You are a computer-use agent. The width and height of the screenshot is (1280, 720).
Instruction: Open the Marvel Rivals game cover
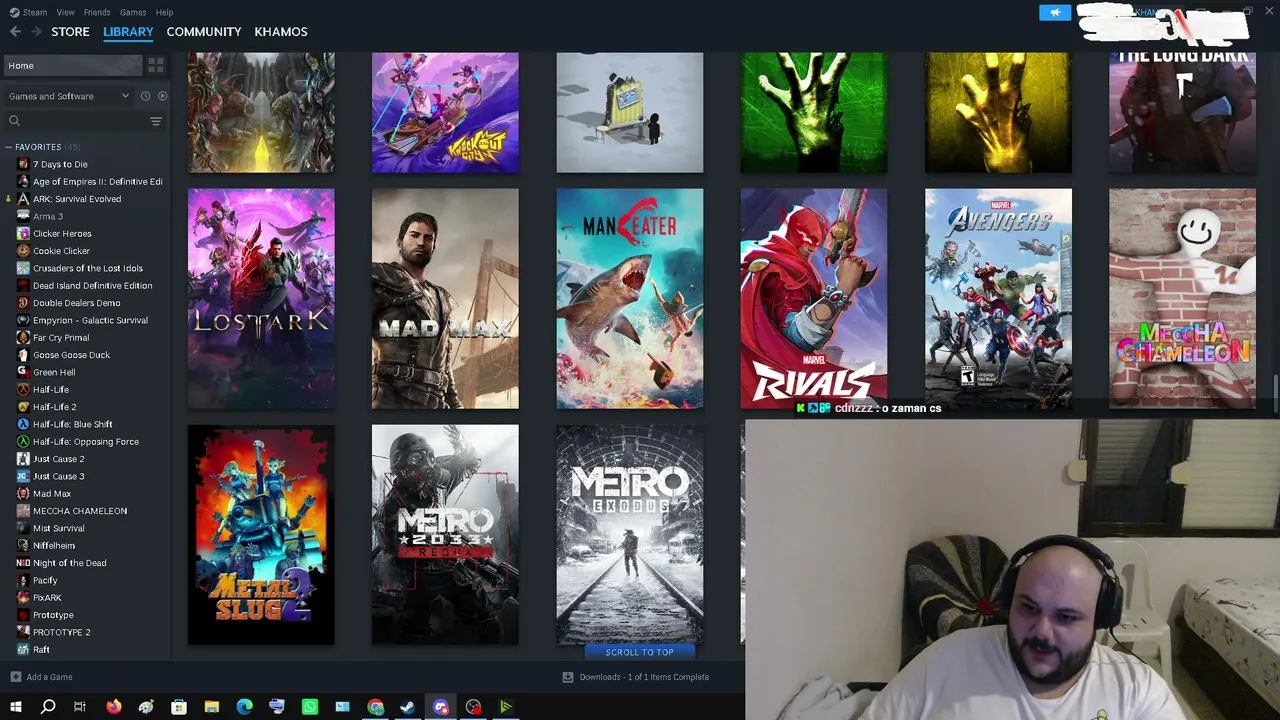tap(814, 298)
